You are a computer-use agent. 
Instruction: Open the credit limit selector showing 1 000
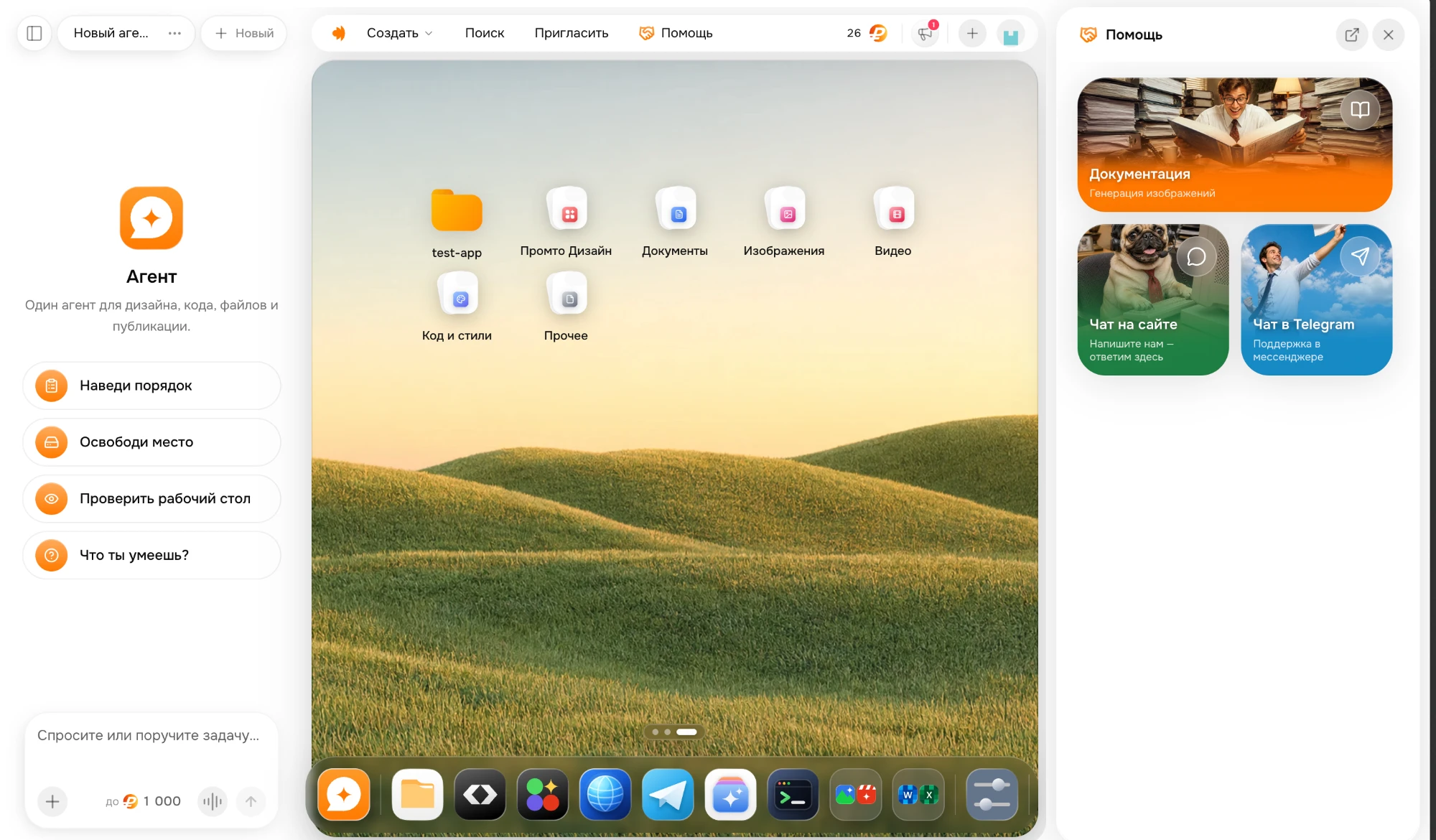(x=144, y=801)
